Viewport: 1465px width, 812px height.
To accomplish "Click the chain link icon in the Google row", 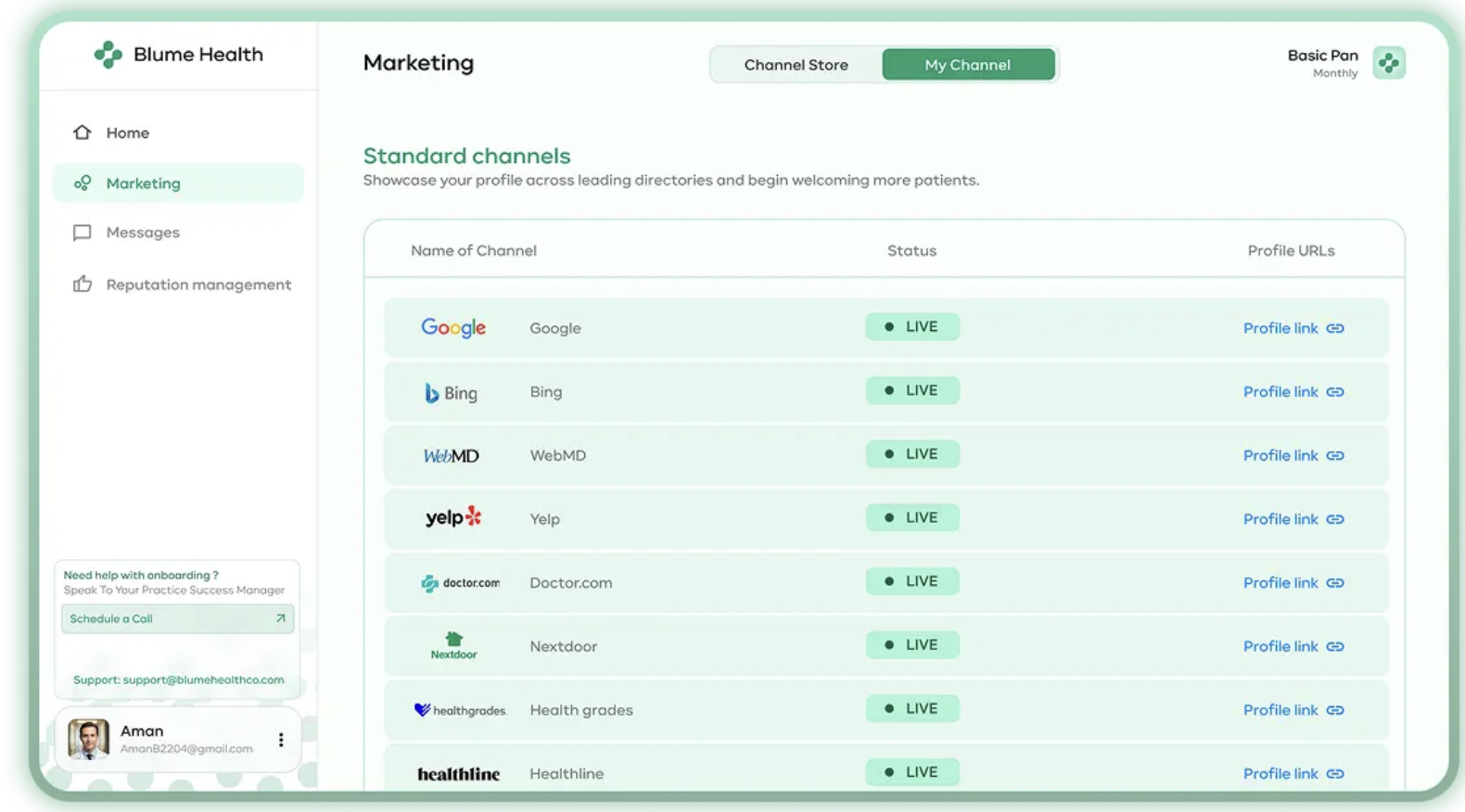I will tap(1335, 328).
